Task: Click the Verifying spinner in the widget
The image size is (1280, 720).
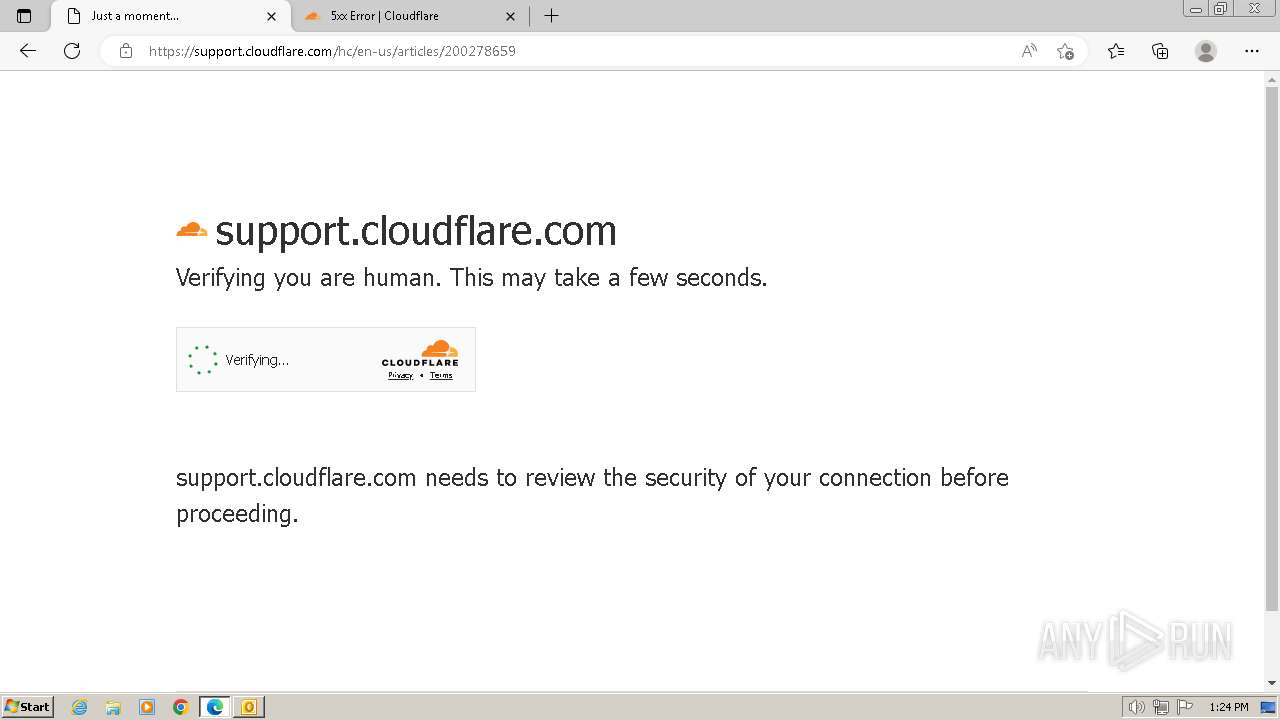Action: (203, 360)
